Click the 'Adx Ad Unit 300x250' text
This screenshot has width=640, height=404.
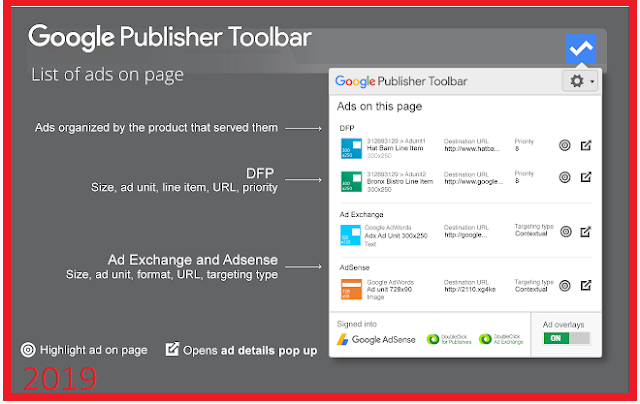point(396,235)
